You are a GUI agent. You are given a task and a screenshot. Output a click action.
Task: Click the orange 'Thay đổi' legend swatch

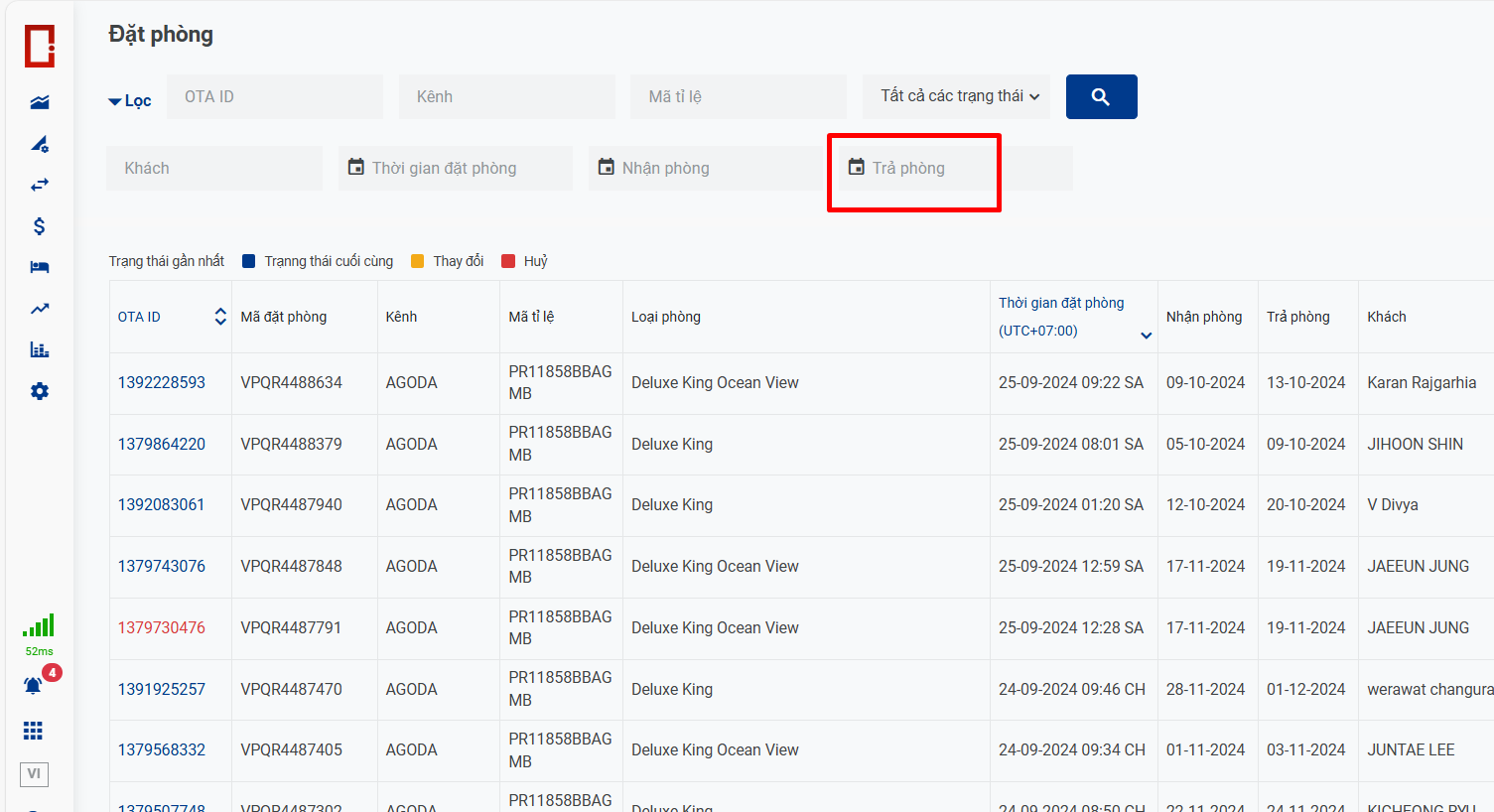[418, 261]
